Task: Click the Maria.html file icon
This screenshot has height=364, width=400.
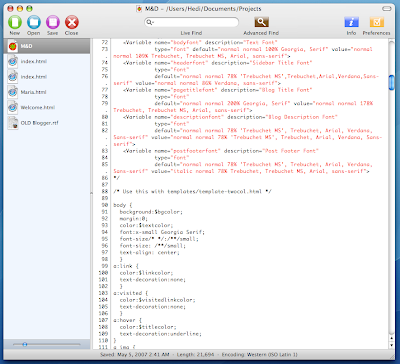Action: [x=13, y=92]
